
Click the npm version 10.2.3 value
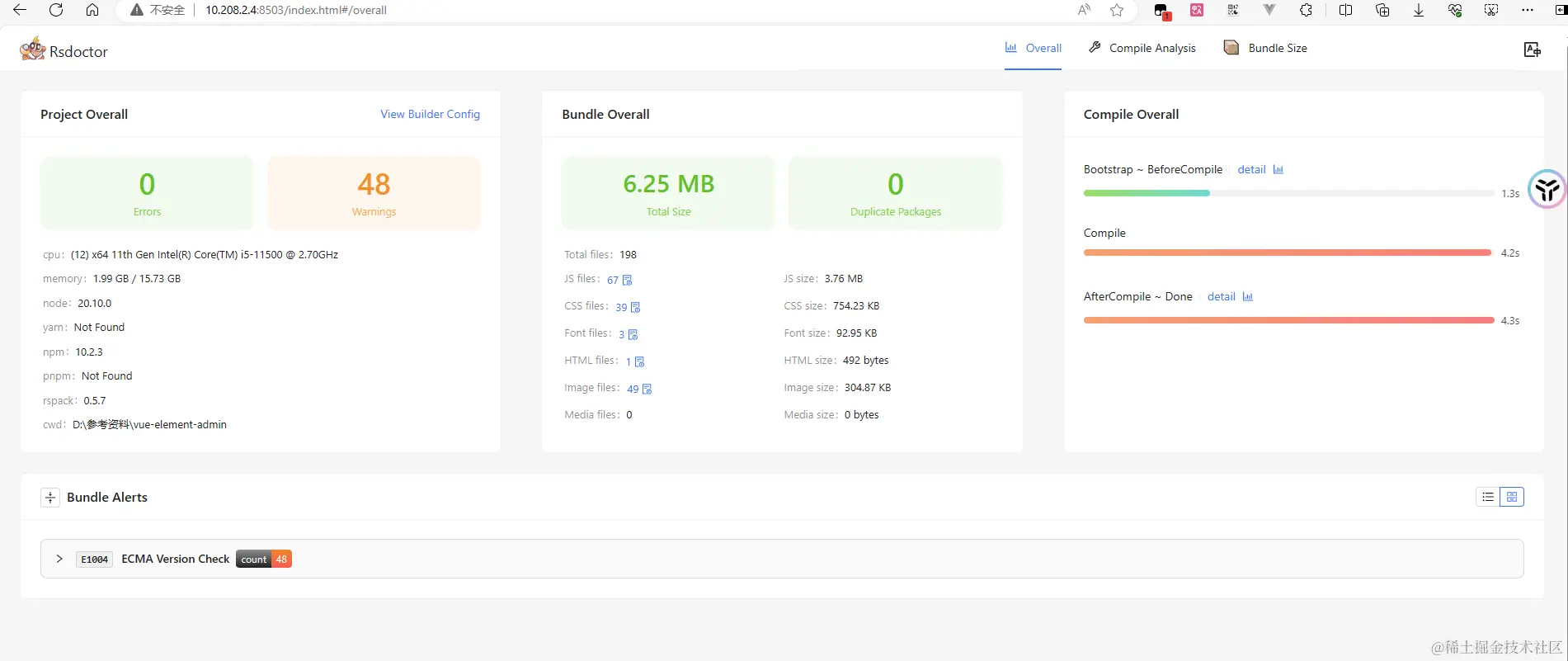click(x=89, y=352)
